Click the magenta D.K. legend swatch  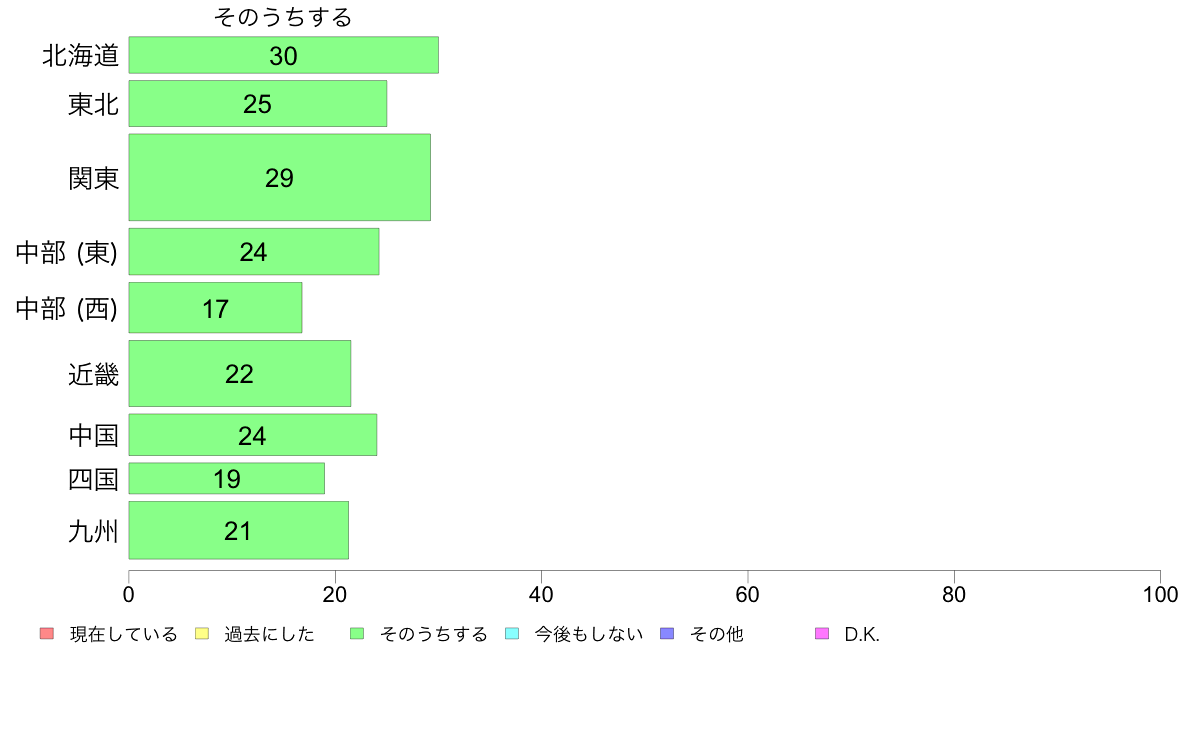[822, 634]
